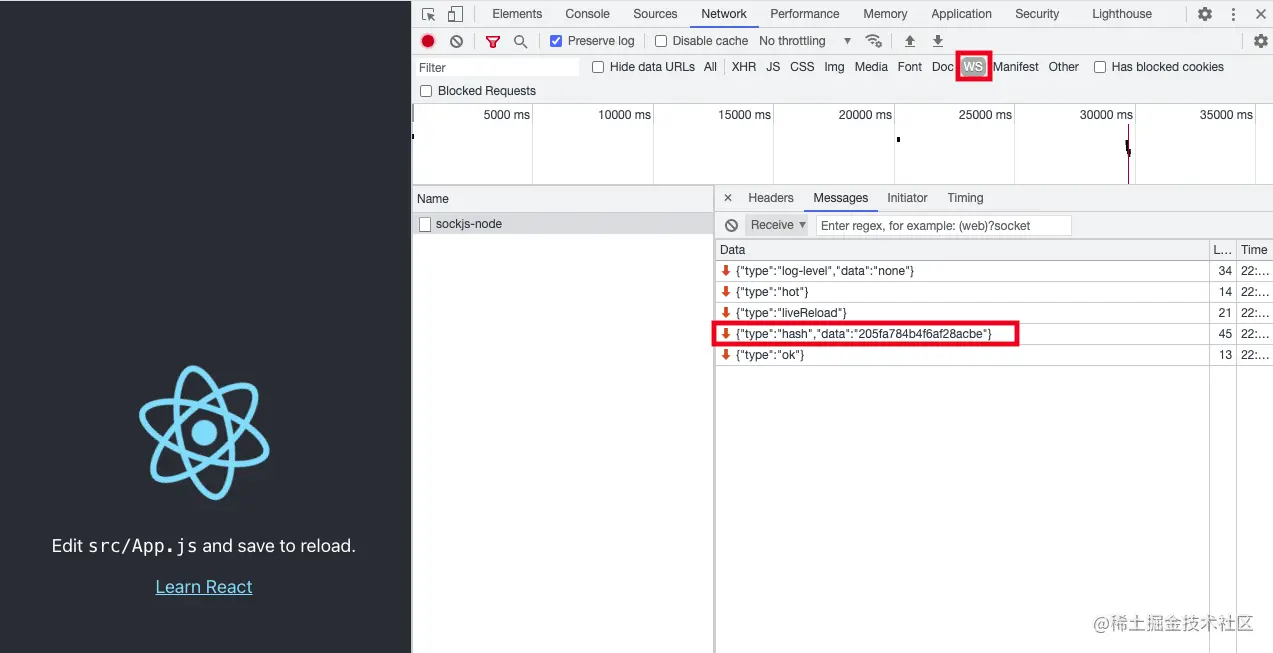Open the network conditions wifi icon
Viewport: 1273px width, 653px height.
click(x=874, y=41)
